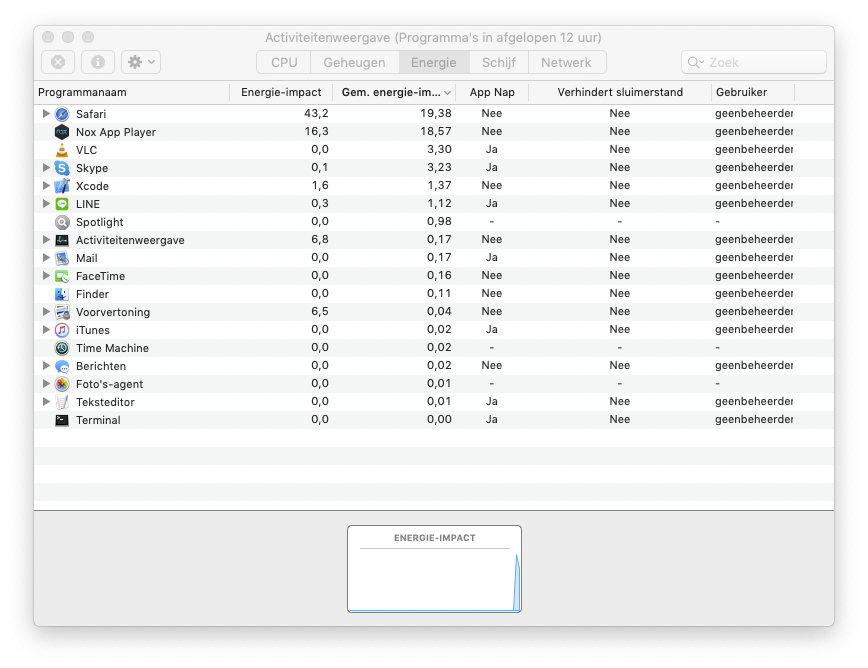Click the Finder face icon
868x668 pixels.
(62, 294)
